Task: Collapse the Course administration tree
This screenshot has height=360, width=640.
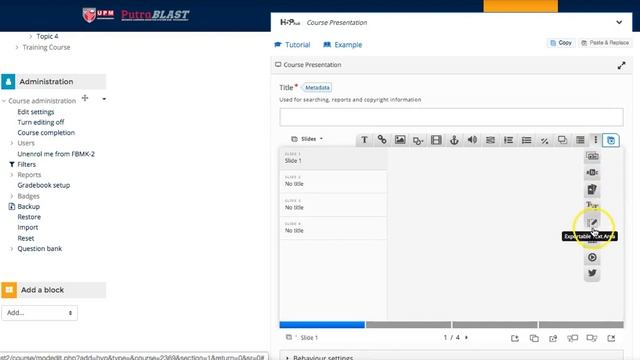Action: pyautogui.click(x=4, y=101)
